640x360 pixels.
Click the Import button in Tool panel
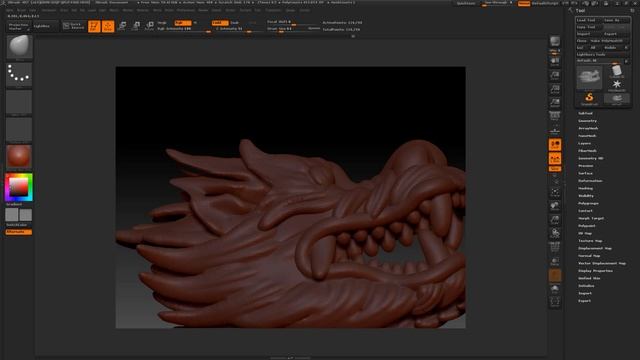pos(589,34)
